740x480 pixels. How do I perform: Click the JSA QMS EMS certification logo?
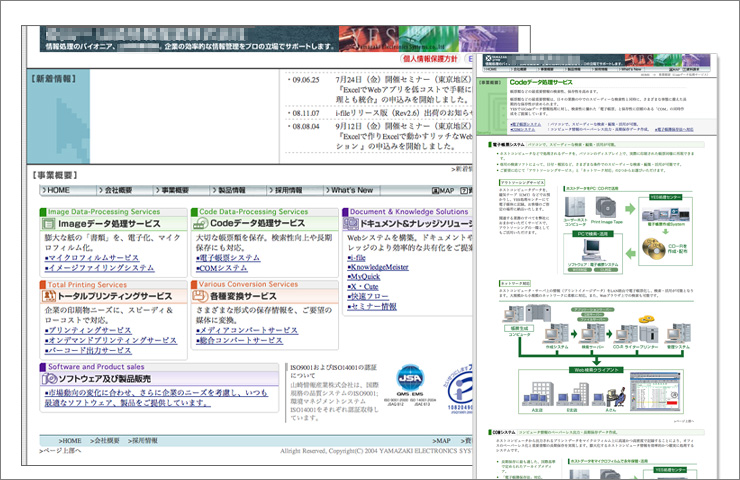(410, 383)
